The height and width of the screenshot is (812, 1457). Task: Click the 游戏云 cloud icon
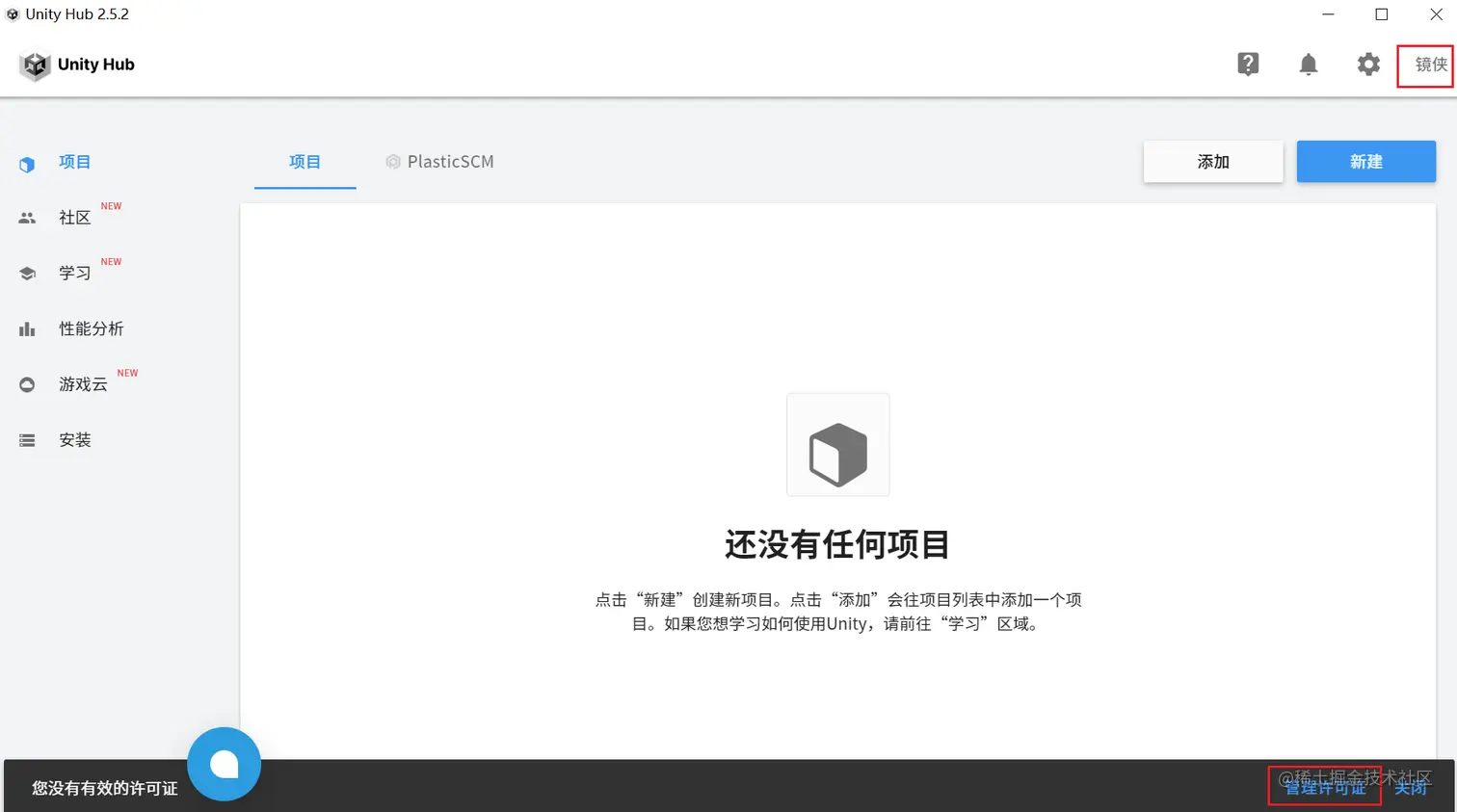coord(27,385)
